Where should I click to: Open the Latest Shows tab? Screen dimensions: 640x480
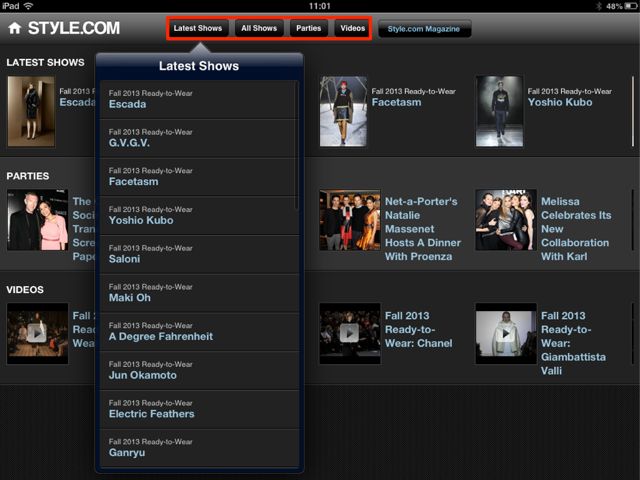pyautogui.click(x=198, y=28)
